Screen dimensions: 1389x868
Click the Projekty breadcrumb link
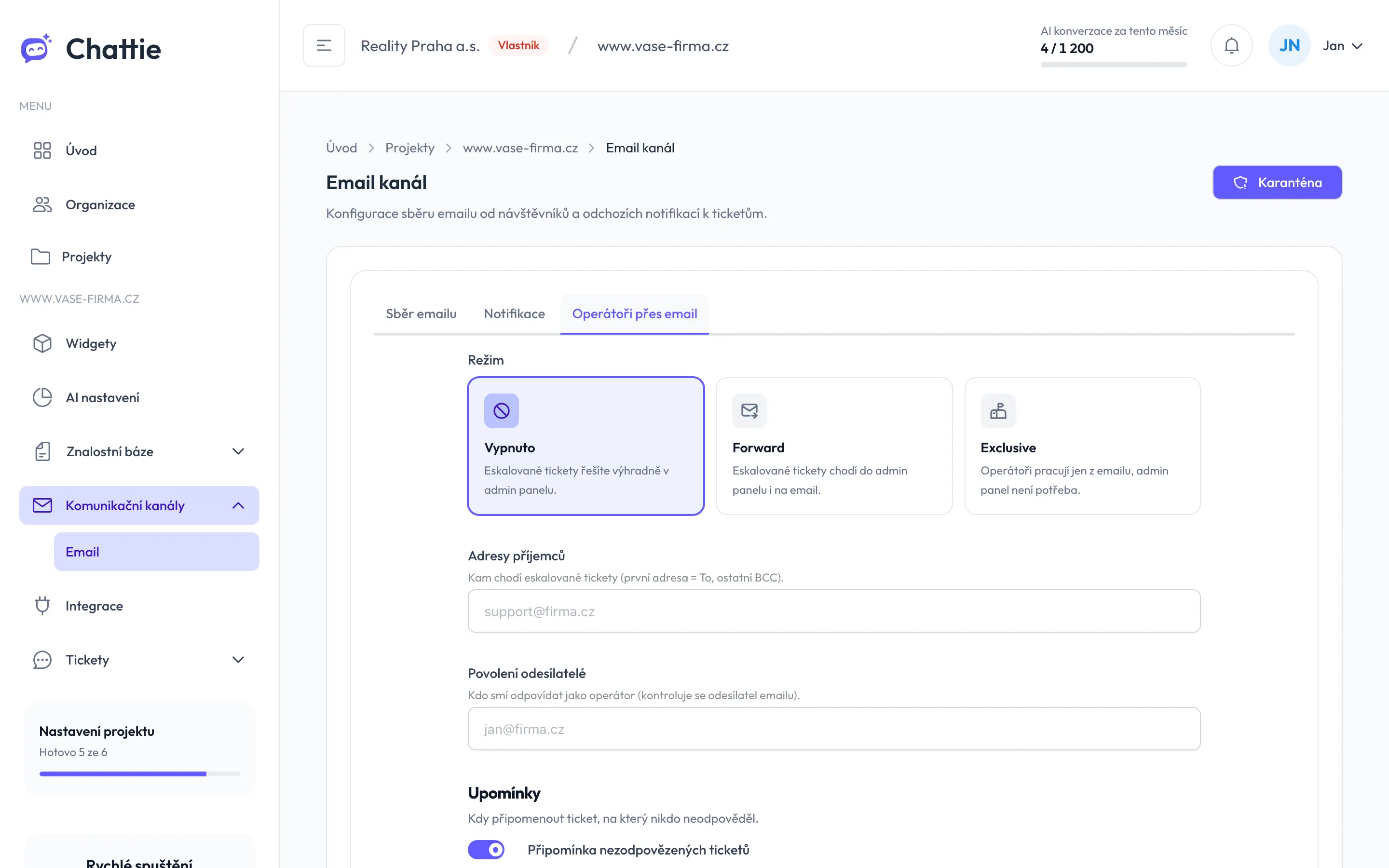coord(410,148)
